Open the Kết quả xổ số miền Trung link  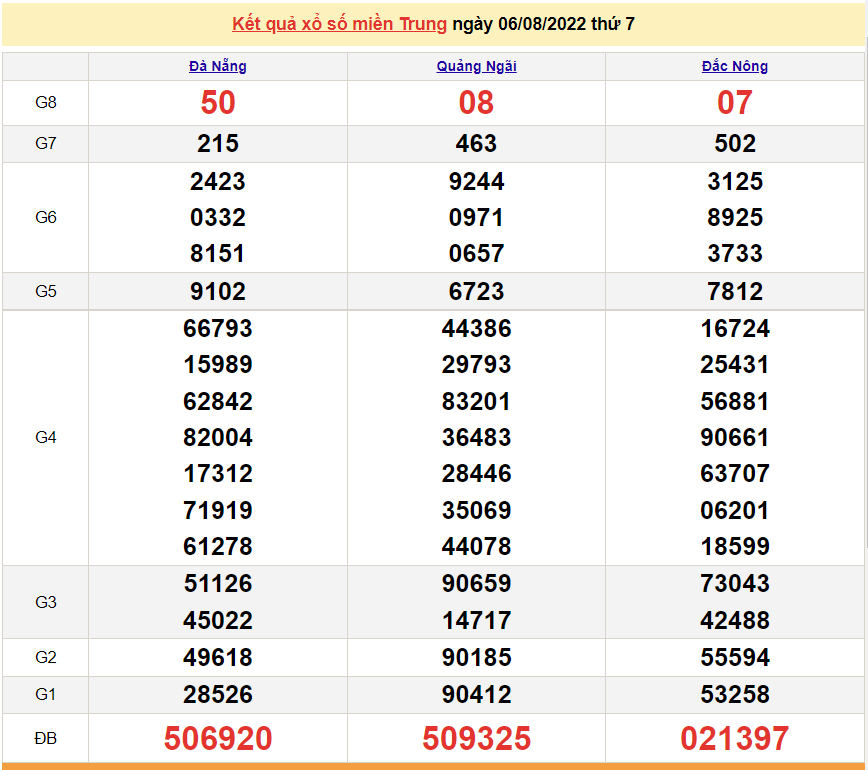pos(339,24)
